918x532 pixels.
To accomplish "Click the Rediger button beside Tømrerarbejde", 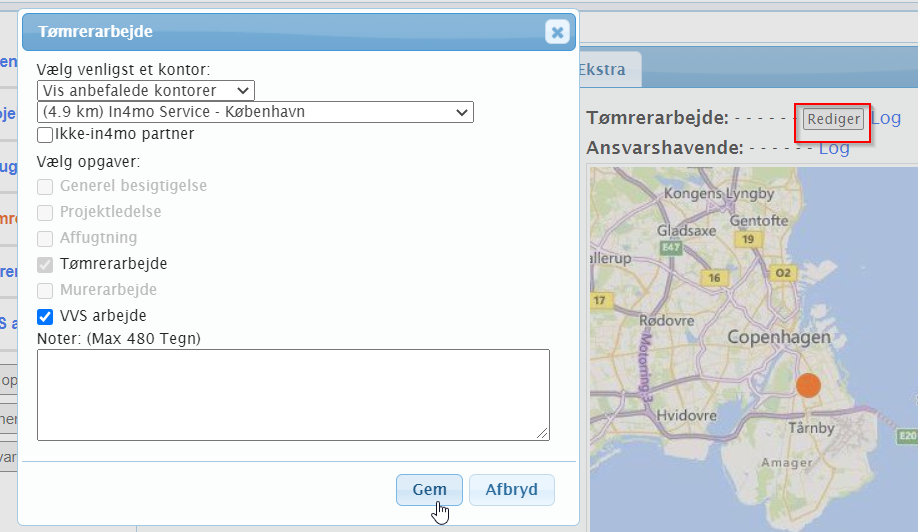I will pos(833,119).
